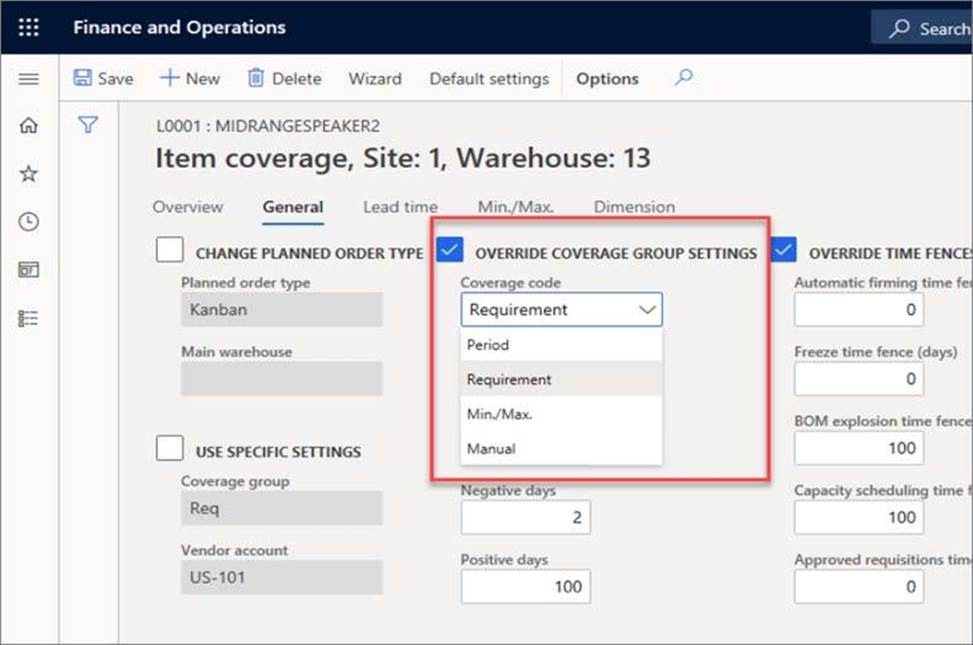Launch the Wizard from action bar

374,78
